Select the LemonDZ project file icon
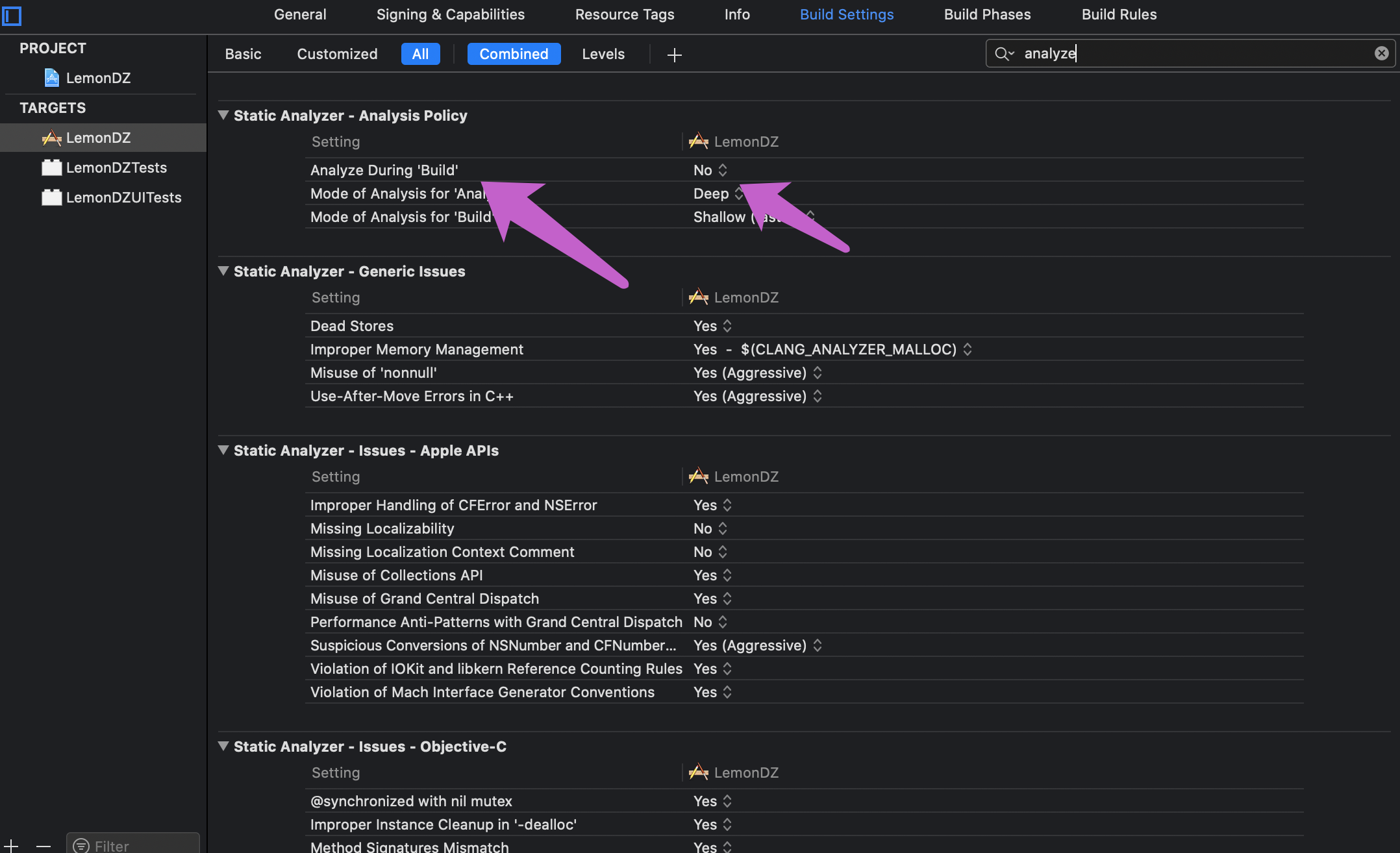This screenshot has width=1400, height=853. pyautogui.click(x=52, y=78)
